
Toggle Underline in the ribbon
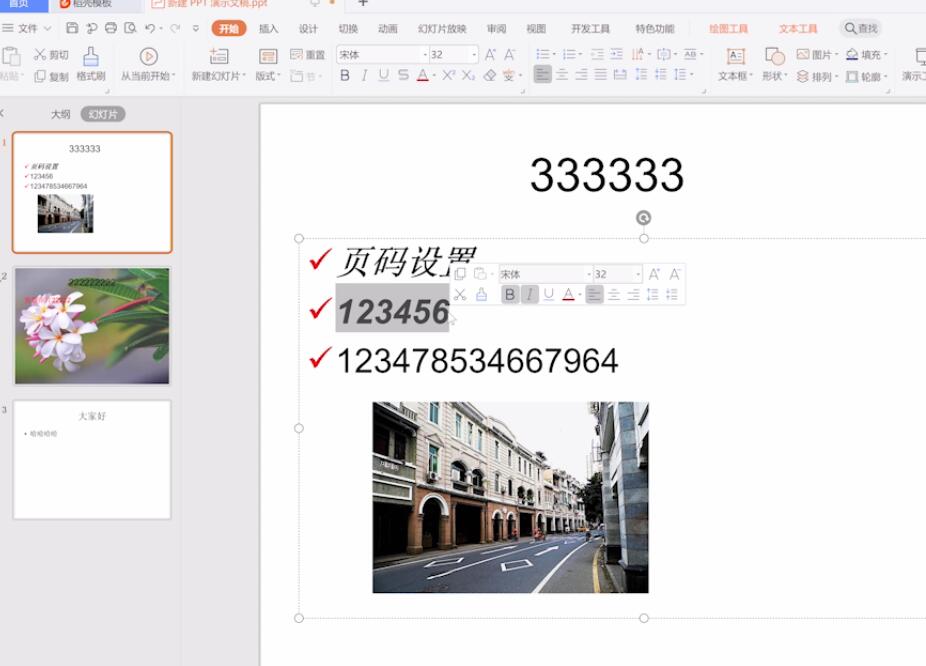[384, 75]
